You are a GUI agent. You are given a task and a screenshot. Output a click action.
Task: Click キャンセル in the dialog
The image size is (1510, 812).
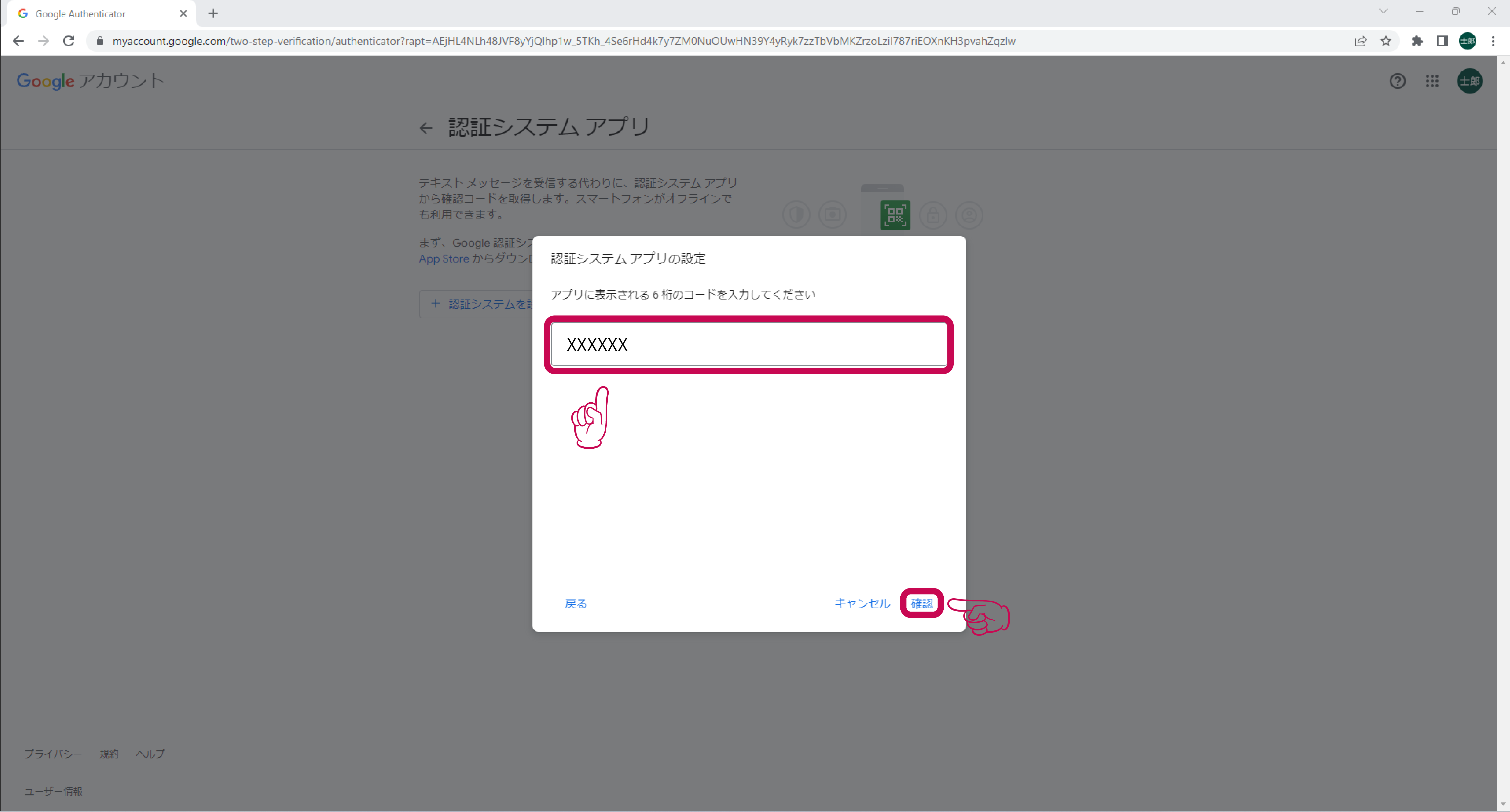[x=862, y=603]
